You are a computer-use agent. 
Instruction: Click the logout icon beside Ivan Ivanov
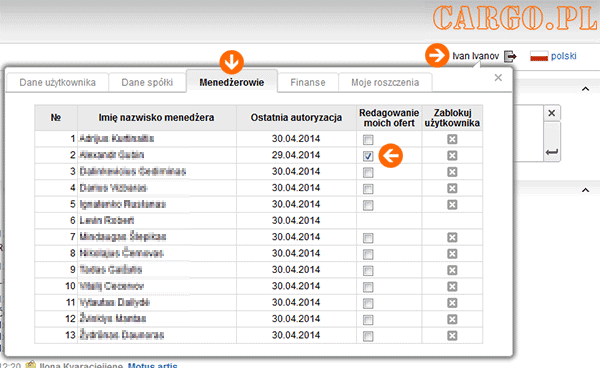[x=510, y=57]
